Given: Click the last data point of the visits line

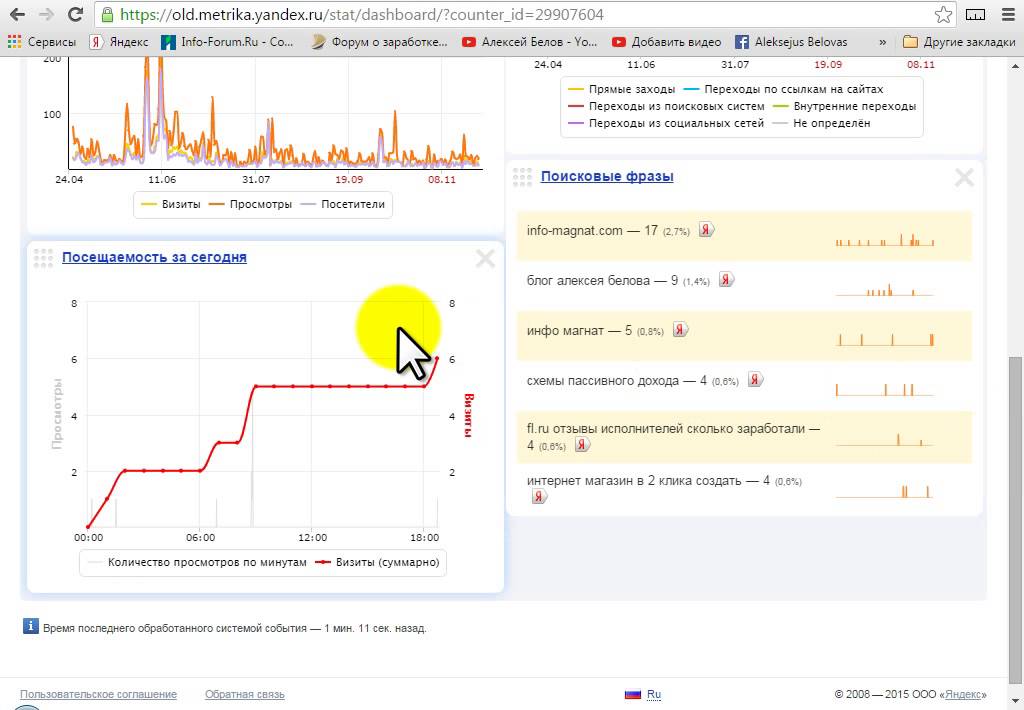Looking at the screenshot, I should (x=437, y=359).
